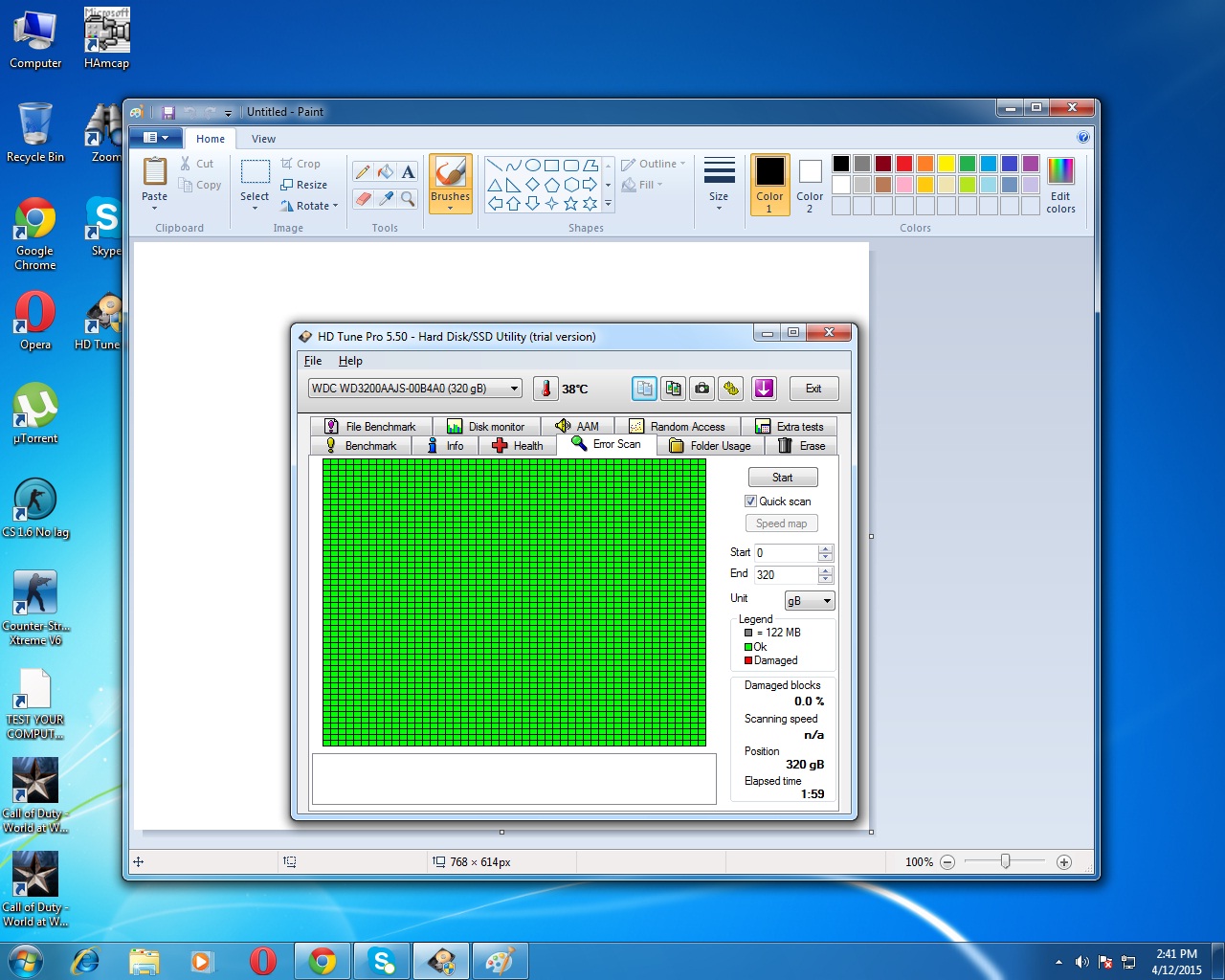
Task: Expand the Paste dropdown arrow
Action: click(x=155, y=209)
